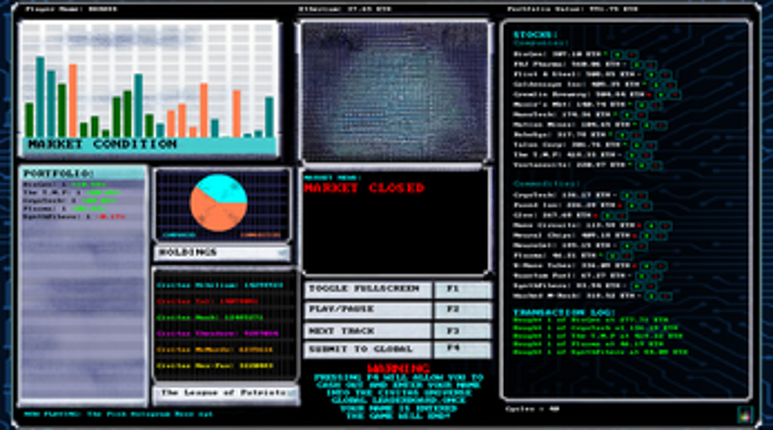Select The T.M.P row in the portfolio list
The height and width of the screenshot is (430, 773).
(x=72, y=193)
